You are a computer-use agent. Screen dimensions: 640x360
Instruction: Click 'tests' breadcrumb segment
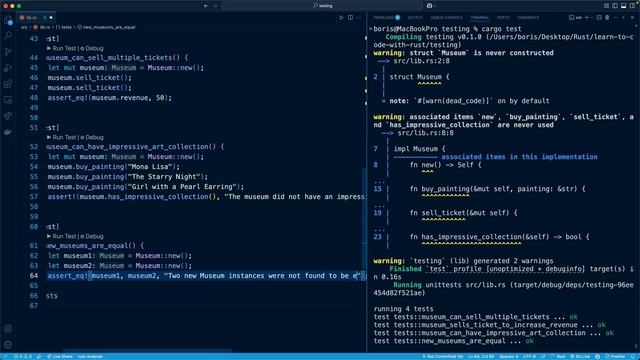(x=64, y=27)
